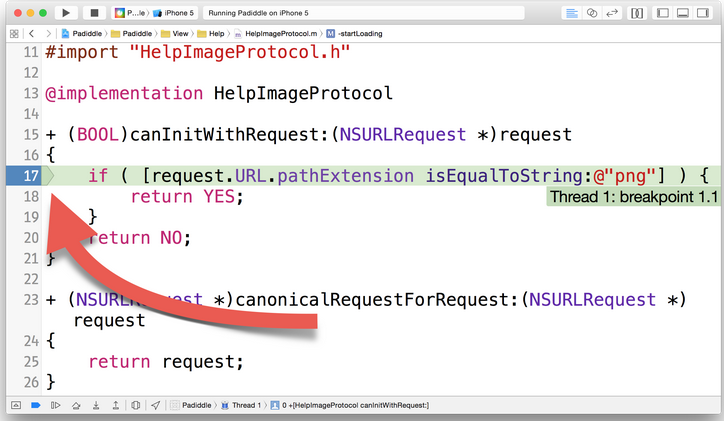
Task: Show the Standard editor
Action: pos(572,13)
